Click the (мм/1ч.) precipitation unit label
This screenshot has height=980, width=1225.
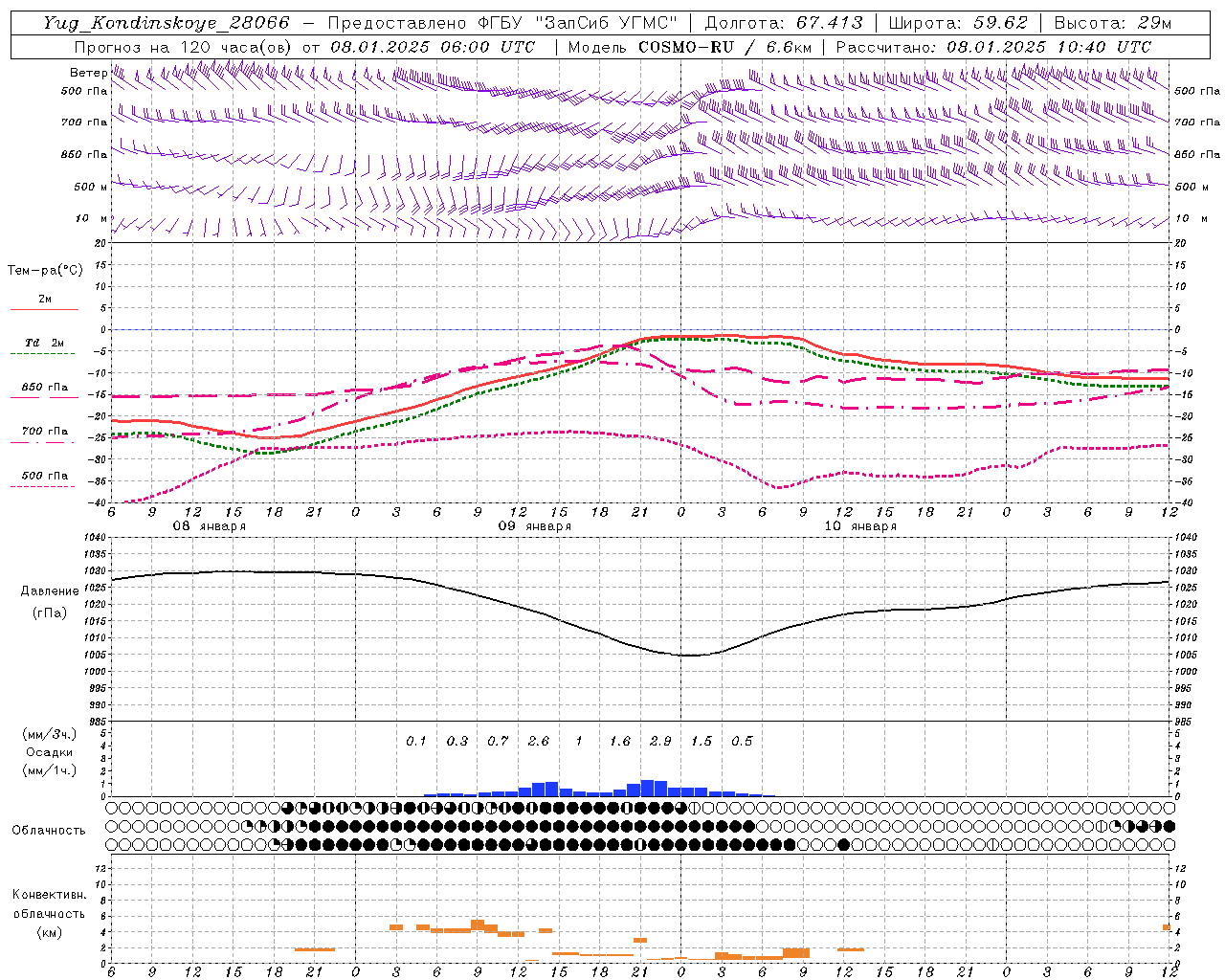click(50, 770)
